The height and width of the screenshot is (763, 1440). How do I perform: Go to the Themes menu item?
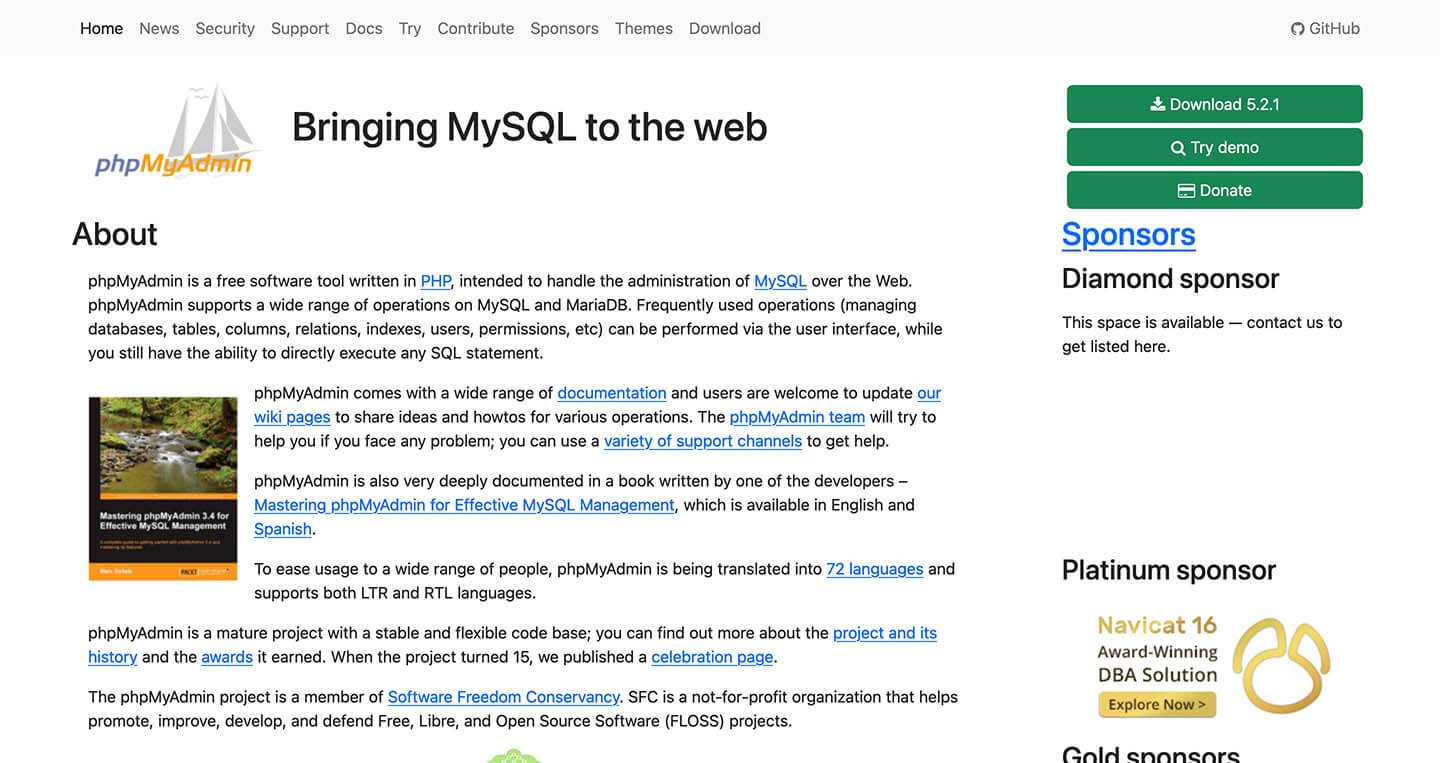pos(644,28)
